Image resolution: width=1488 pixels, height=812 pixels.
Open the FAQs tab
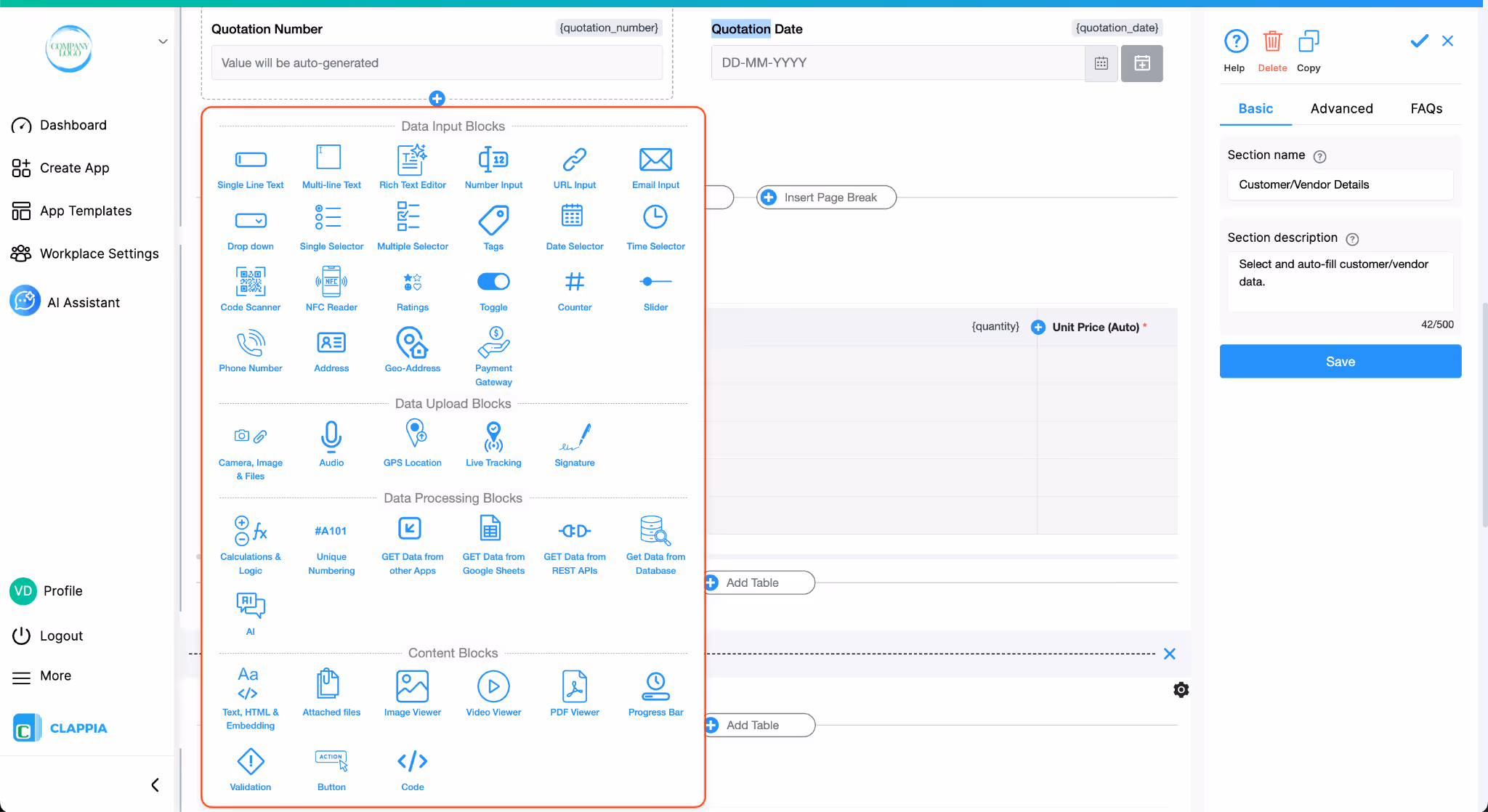point(1426,108)
